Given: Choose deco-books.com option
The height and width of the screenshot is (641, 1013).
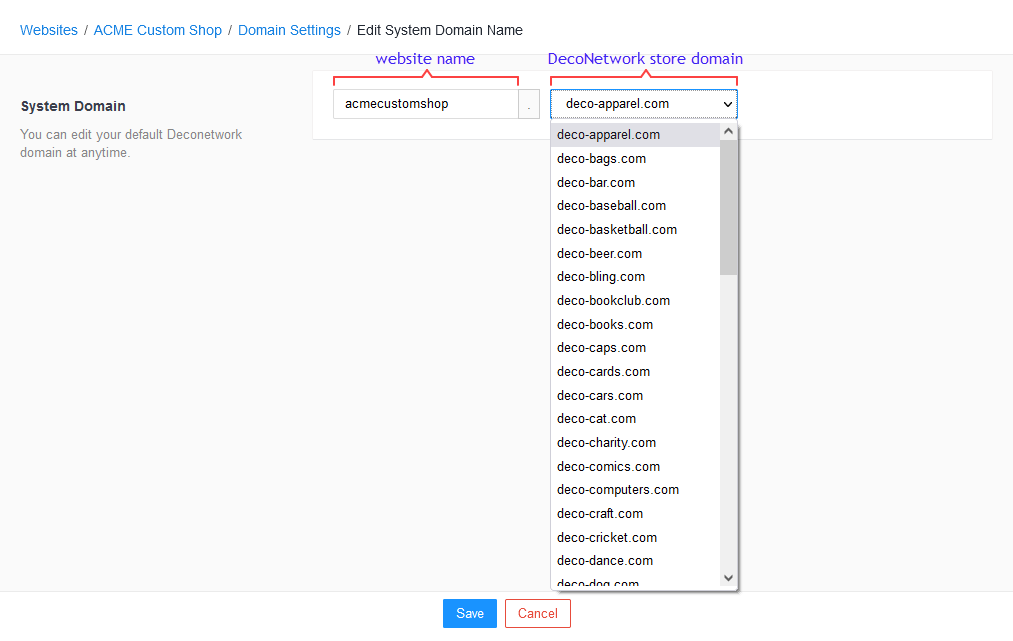Looking at the screenshot, I should coord(636,325).
